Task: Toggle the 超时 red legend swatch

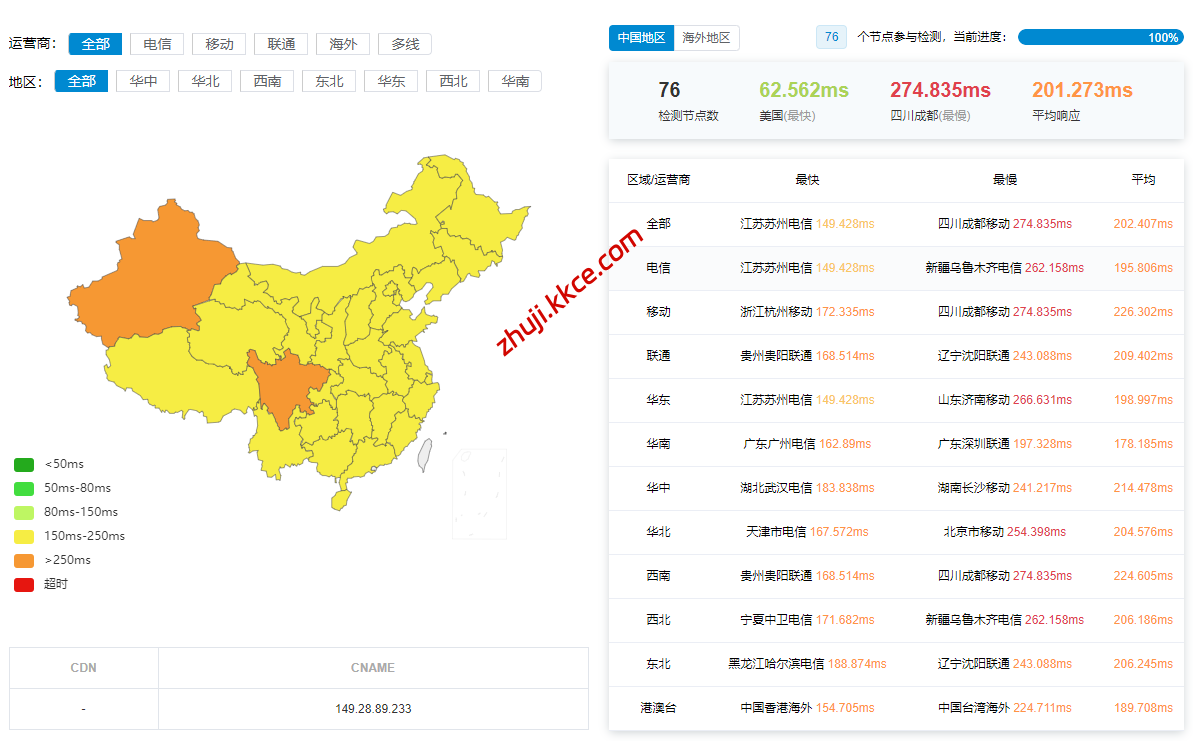Action: tap(24, 584)
